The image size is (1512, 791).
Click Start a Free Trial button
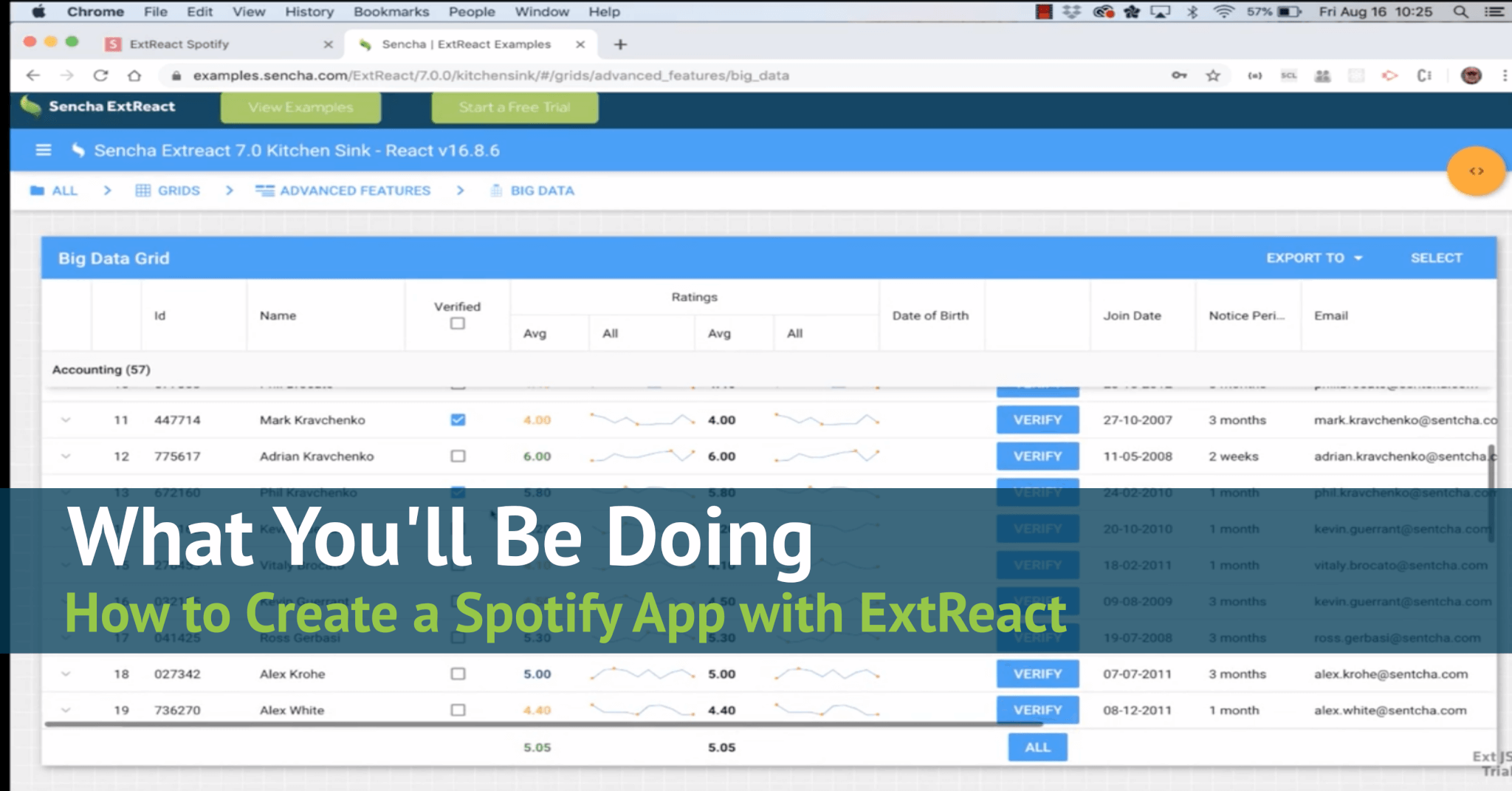(515, 107)
